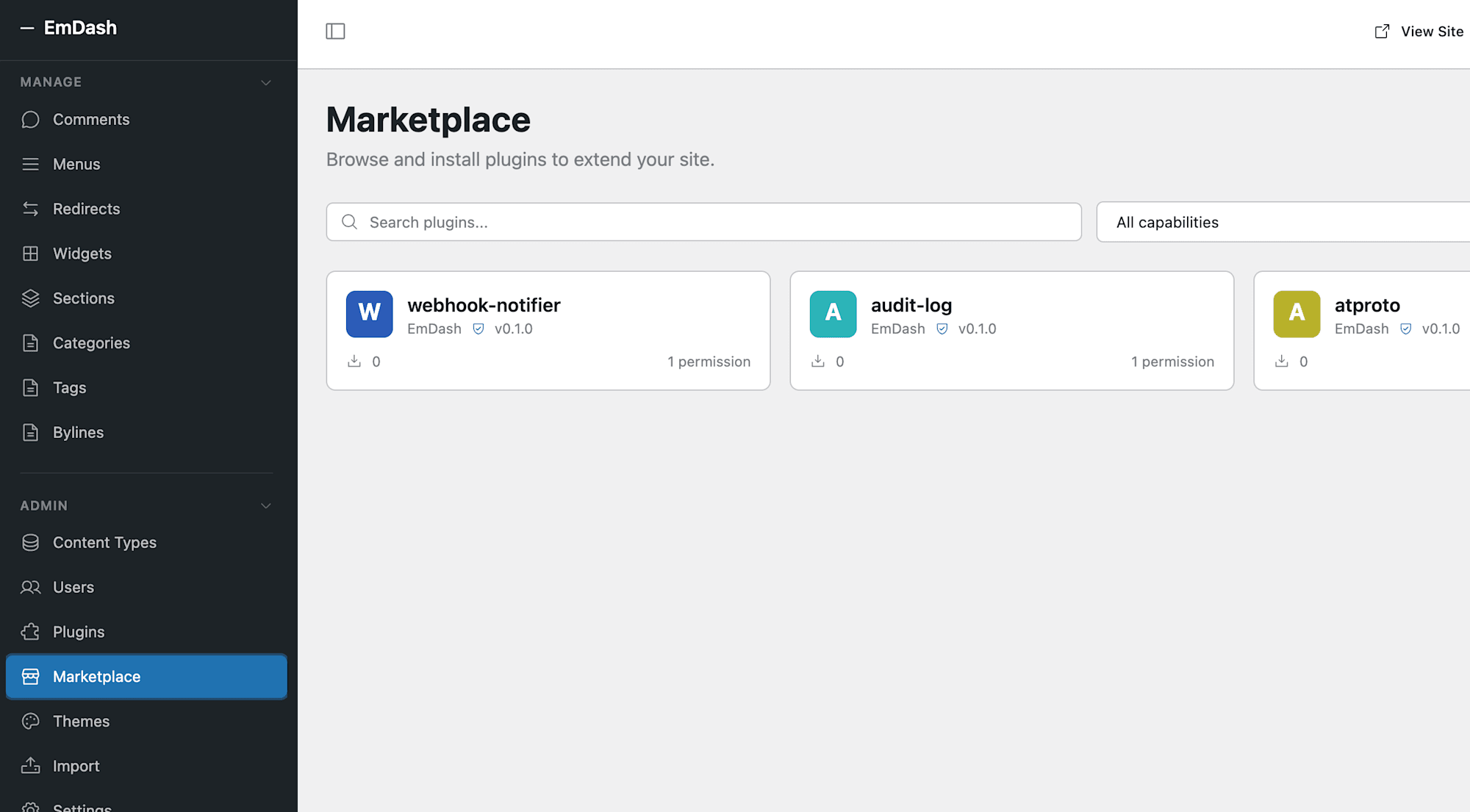The width and height of the screenshot is (1470, 812).
Task: Select the Import upload icon
Action: coord(30,766)
